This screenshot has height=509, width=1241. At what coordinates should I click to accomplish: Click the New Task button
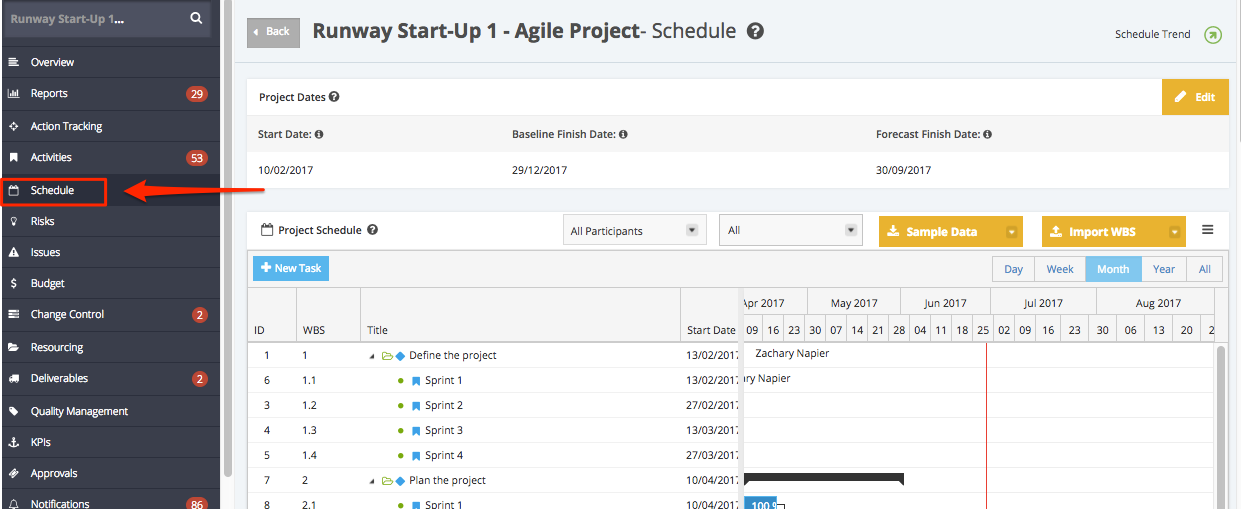[290, 268]
